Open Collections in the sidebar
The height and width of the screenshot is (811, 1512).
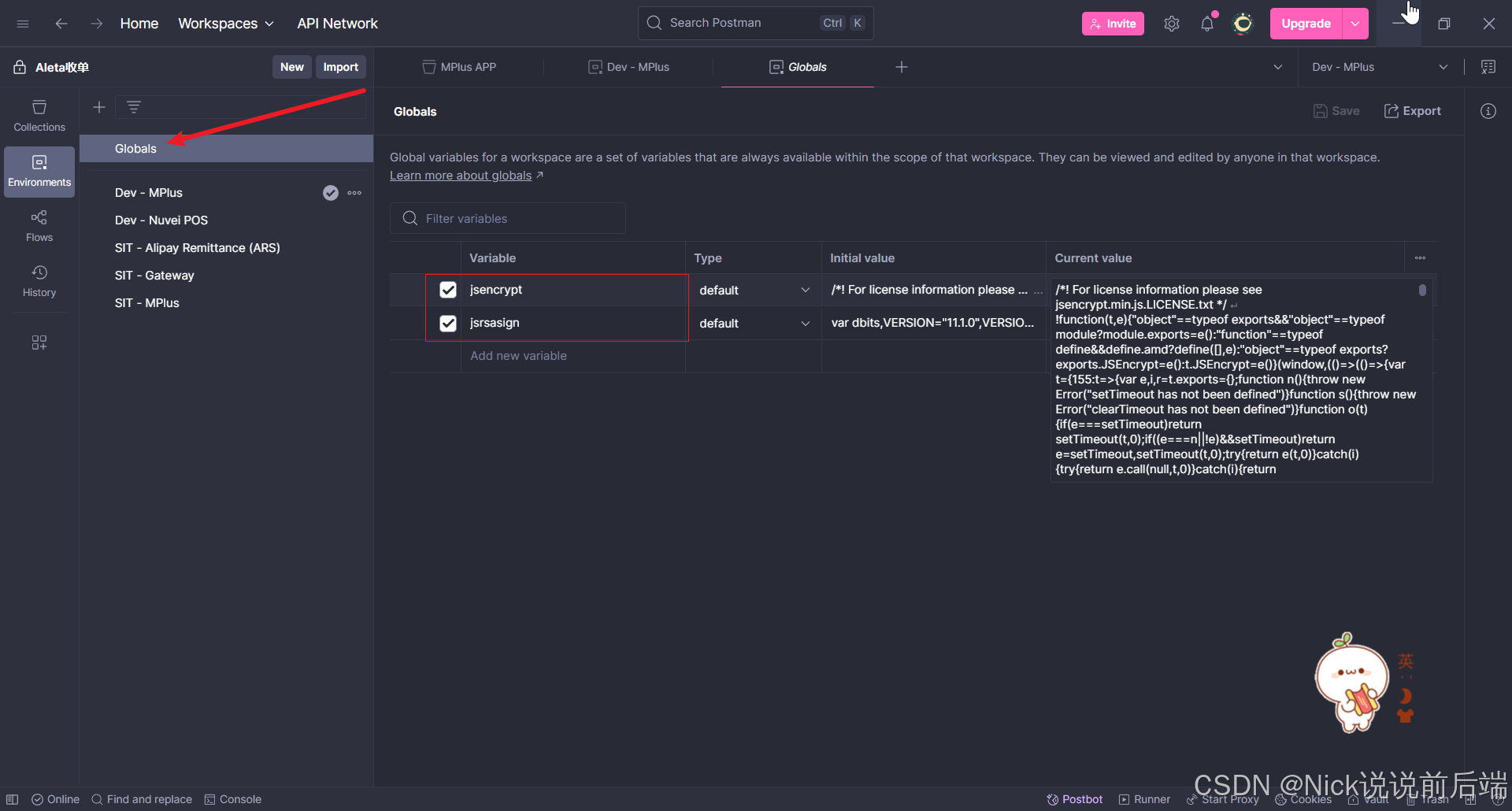(x=39, y=116)
